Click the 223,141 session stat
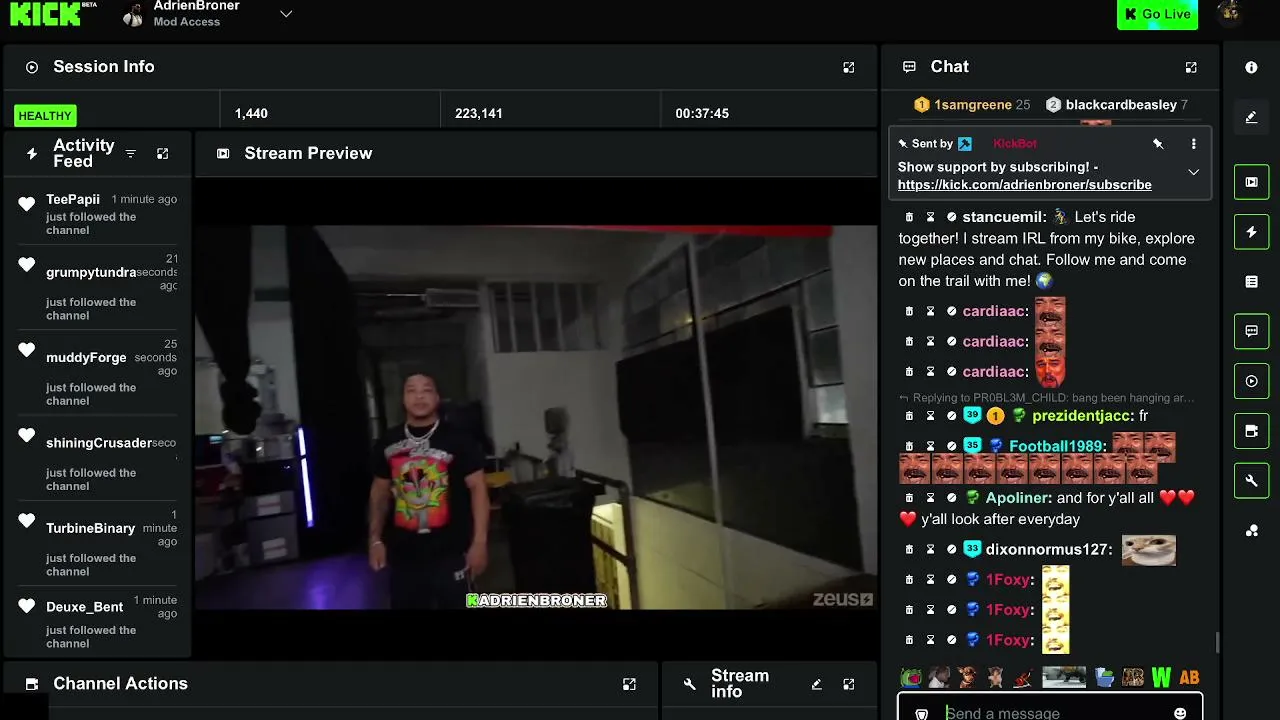The height and width of the screenshot is (720, 1280). (x=479, y=114)
